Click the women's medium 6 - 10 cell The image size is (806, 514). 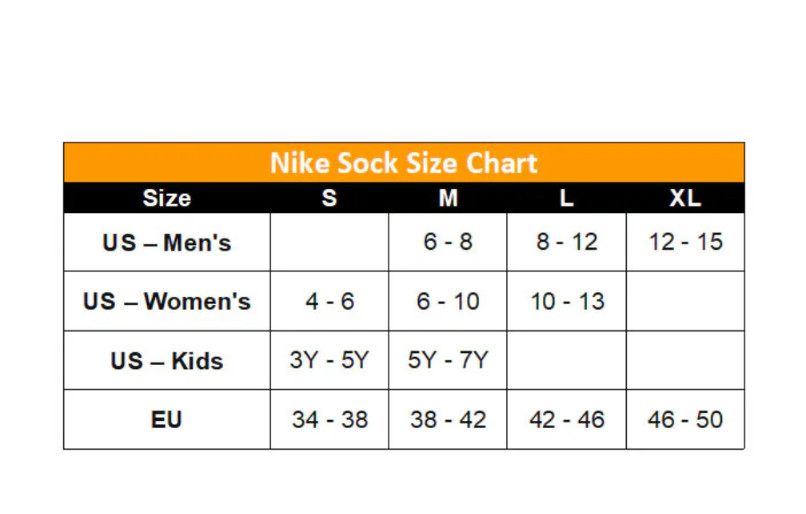(448, 301)
